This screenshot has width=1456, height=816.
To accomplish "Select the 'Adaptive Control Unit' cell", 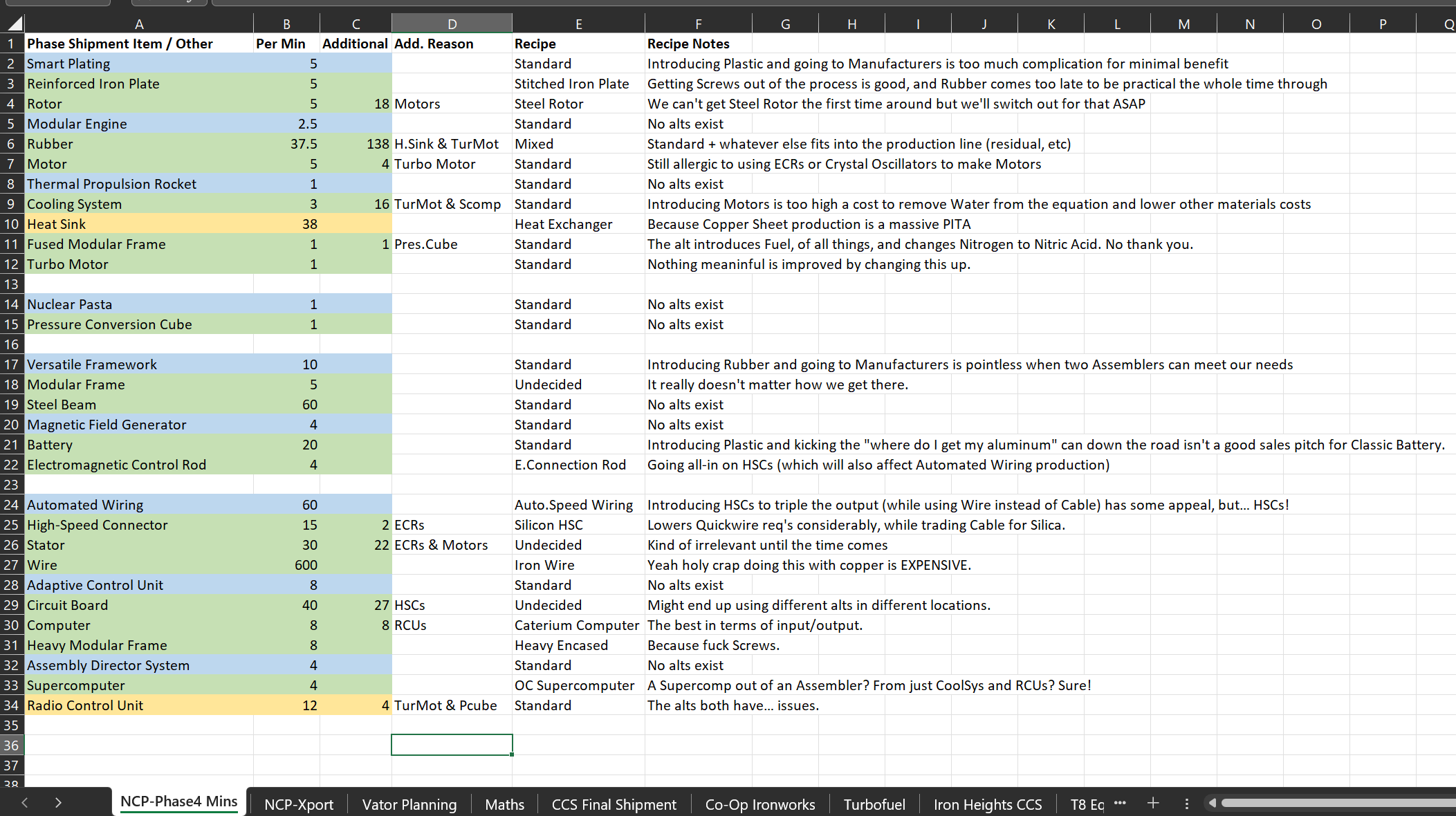I will click(139, 585).
